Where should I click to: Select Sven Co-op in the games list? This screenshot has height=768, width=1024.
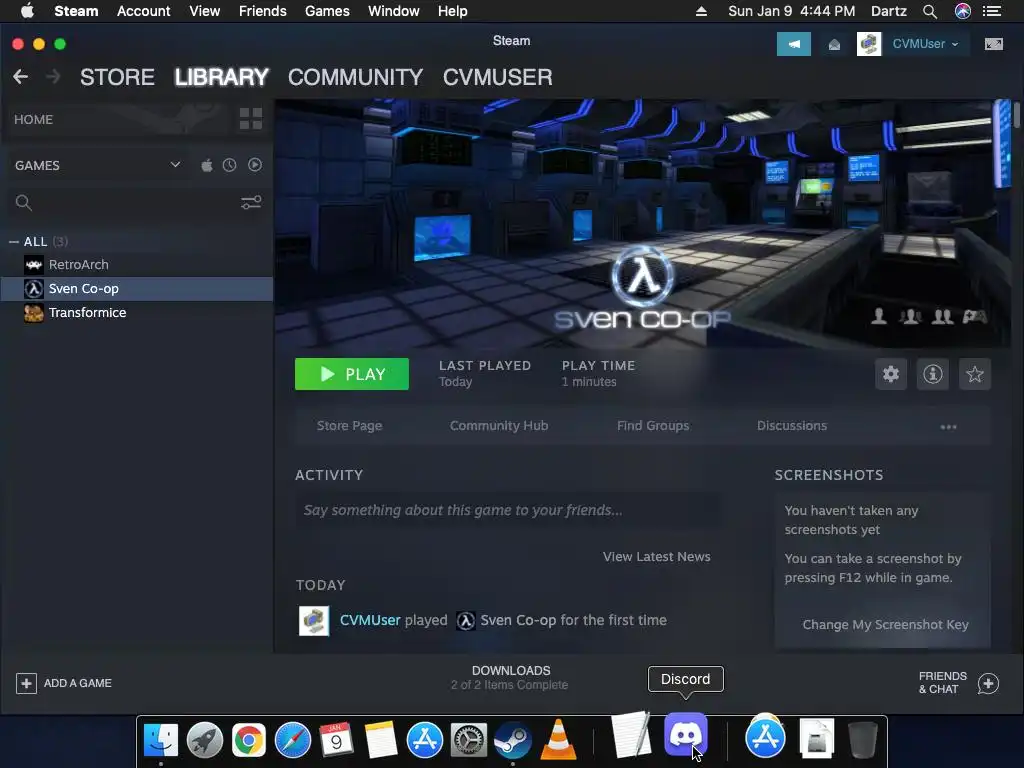coord(137,289)
